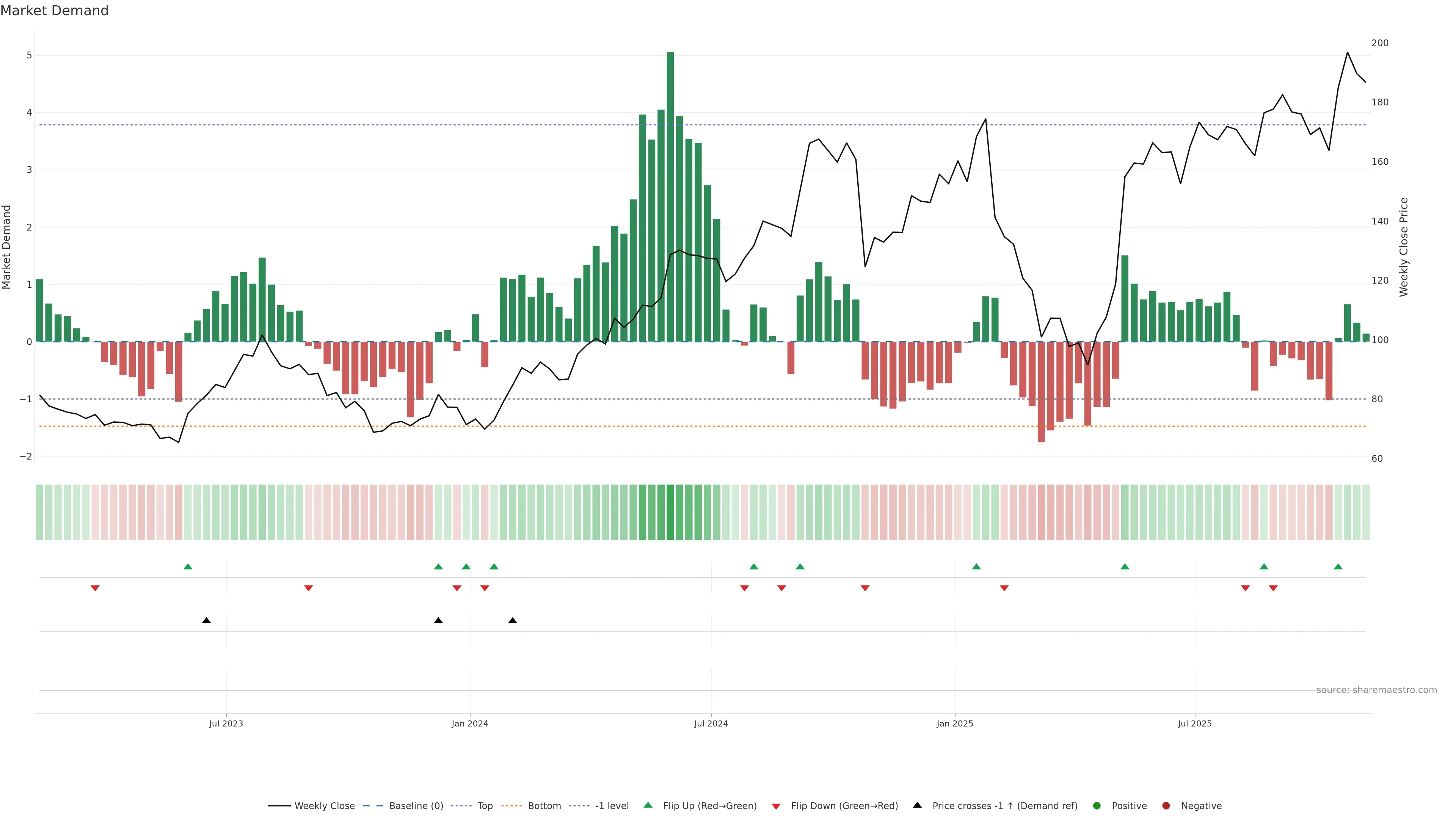Click the green Flip Up triangle legend icon
Viewport: 1456px width, 819px height.
(x=648, y=805)
